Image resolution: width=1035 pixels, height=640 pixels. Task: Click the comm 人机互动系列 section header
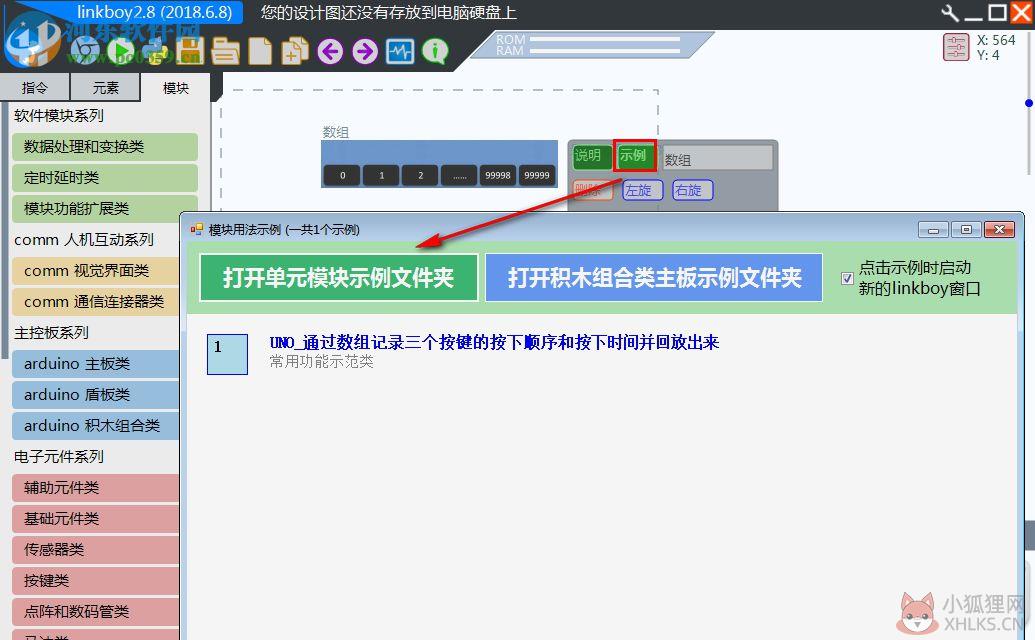84,240
